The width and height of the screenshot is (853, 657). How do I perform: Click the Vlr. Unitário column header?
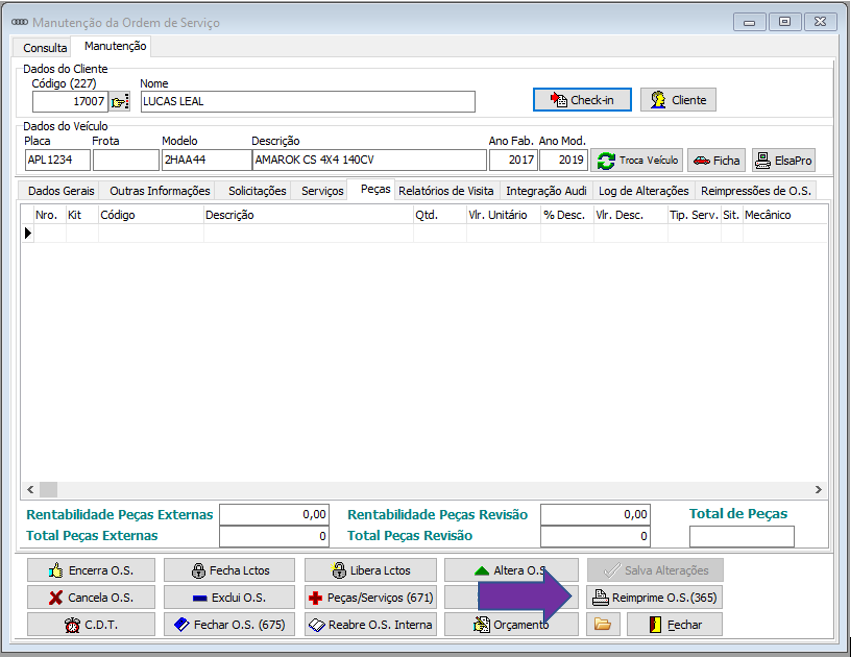click(503, 215)
